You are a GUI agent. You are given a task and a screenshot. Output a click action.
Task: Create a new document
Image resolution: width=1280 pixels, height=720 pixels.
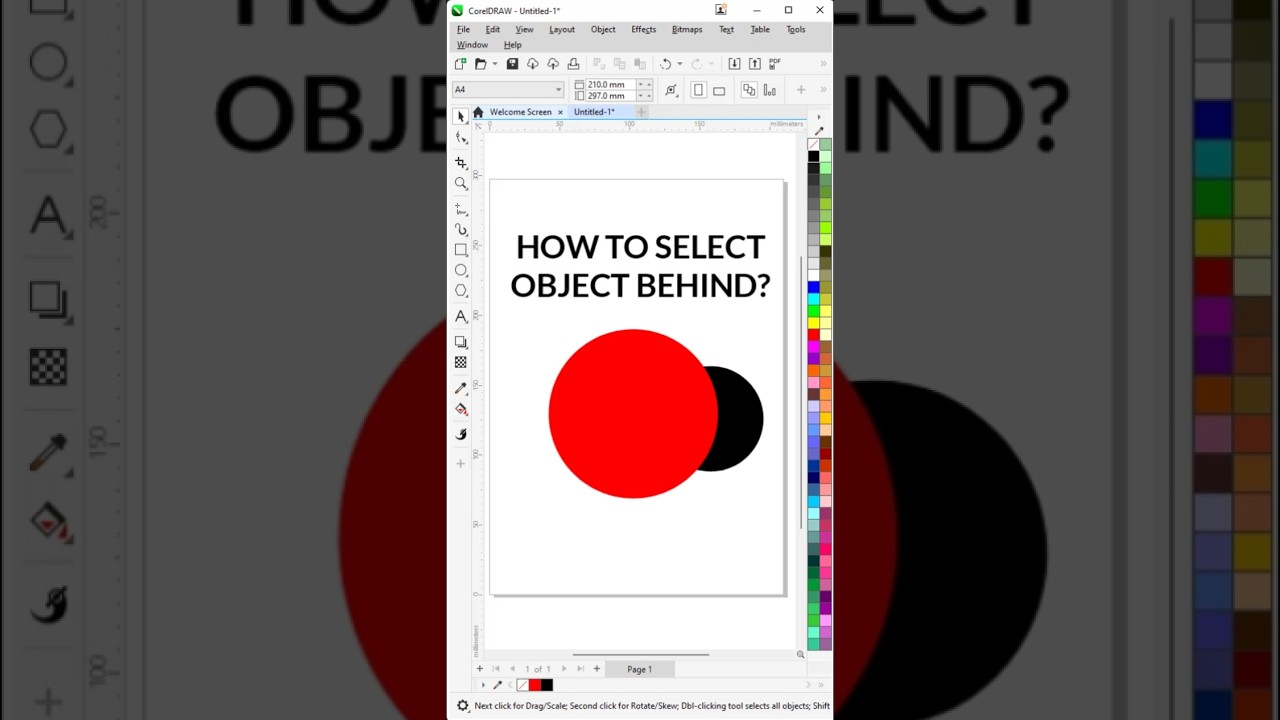click(x=461, y=64)
